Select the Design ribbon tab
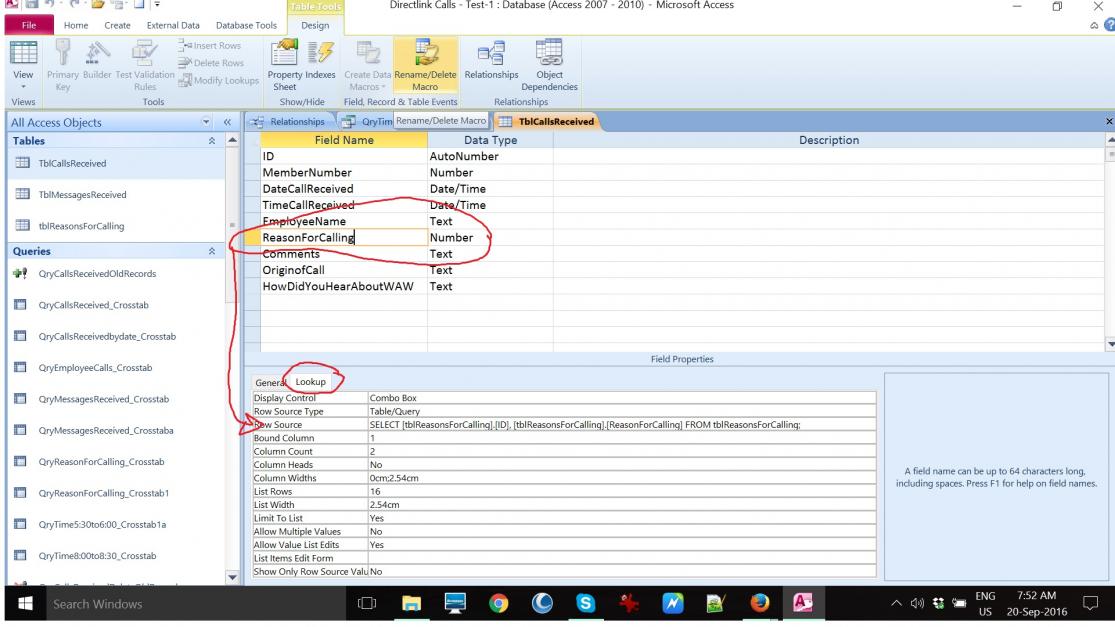This screenshot has width=1115, height=627. [315, 26]
